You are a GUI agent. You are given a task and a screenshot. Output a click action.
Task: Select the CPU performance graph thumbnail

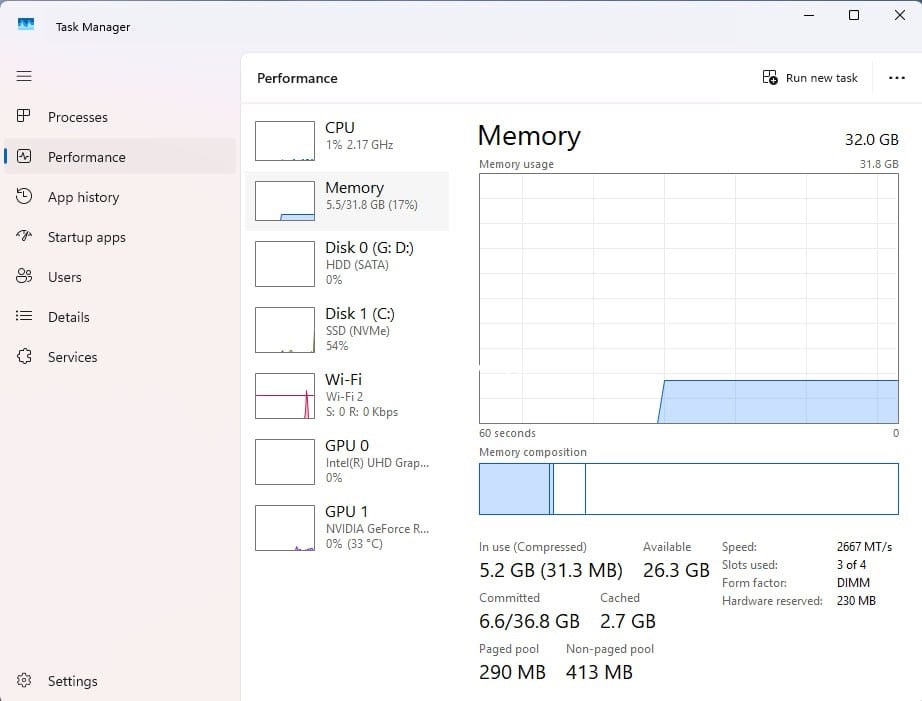pyautogui.click(x=285, y=141)
